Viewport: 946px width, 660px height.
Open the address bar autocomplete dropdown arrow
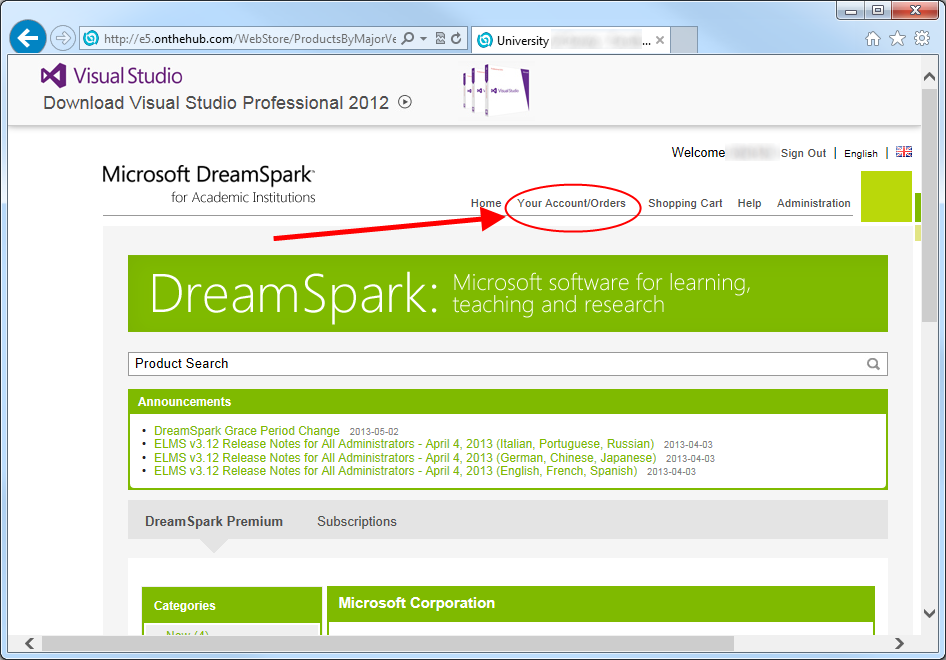[x=424, y=39]
